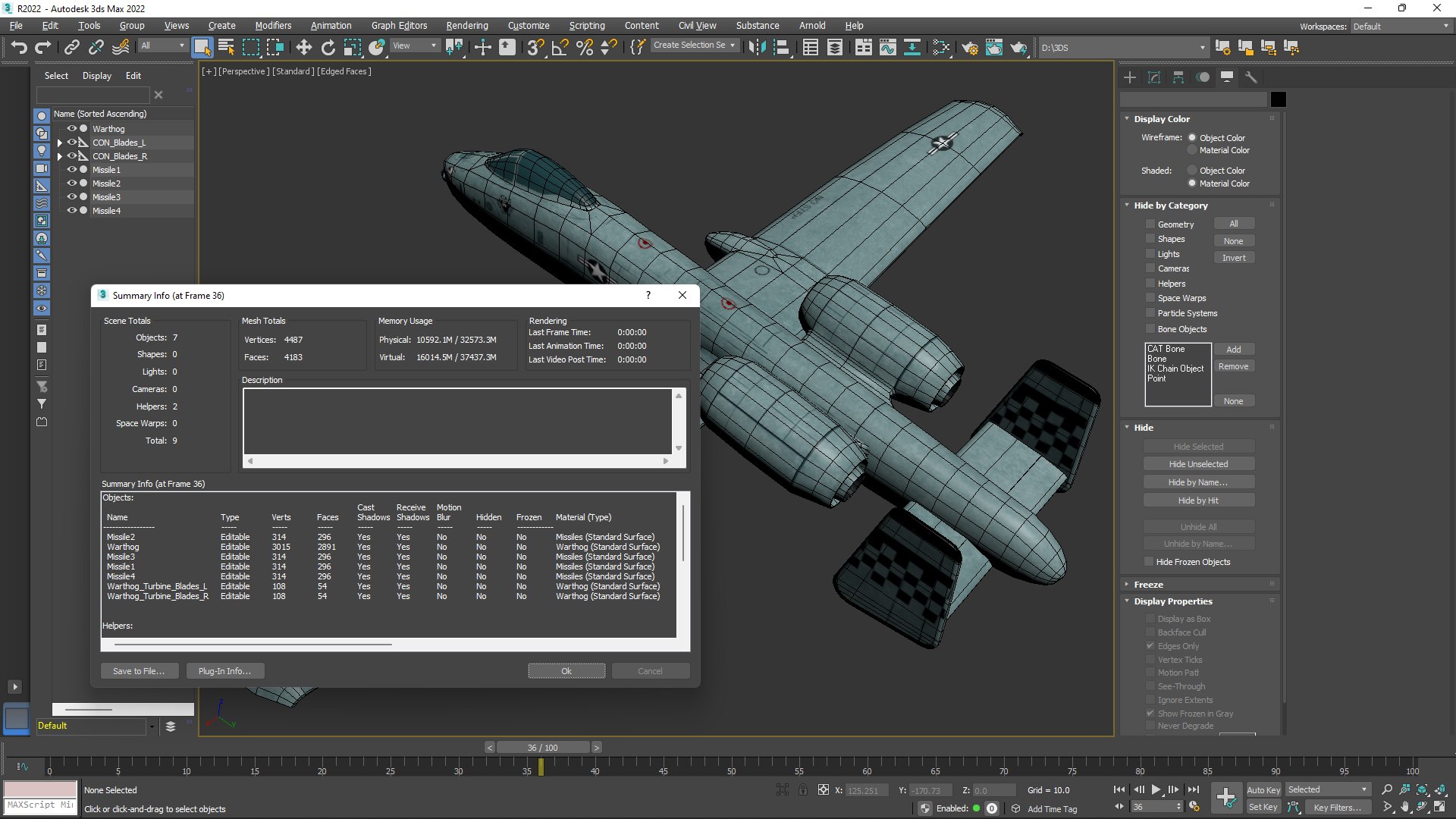1456x819 pixels.
Task: Open the Scripting menu
Action: 587,25
